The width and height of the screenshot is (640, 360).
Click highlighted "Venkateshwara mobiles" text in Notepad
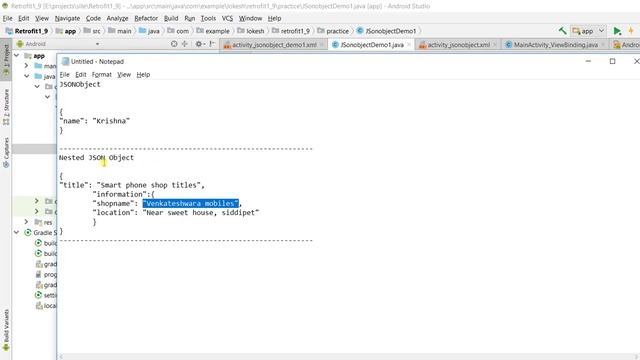191,203
